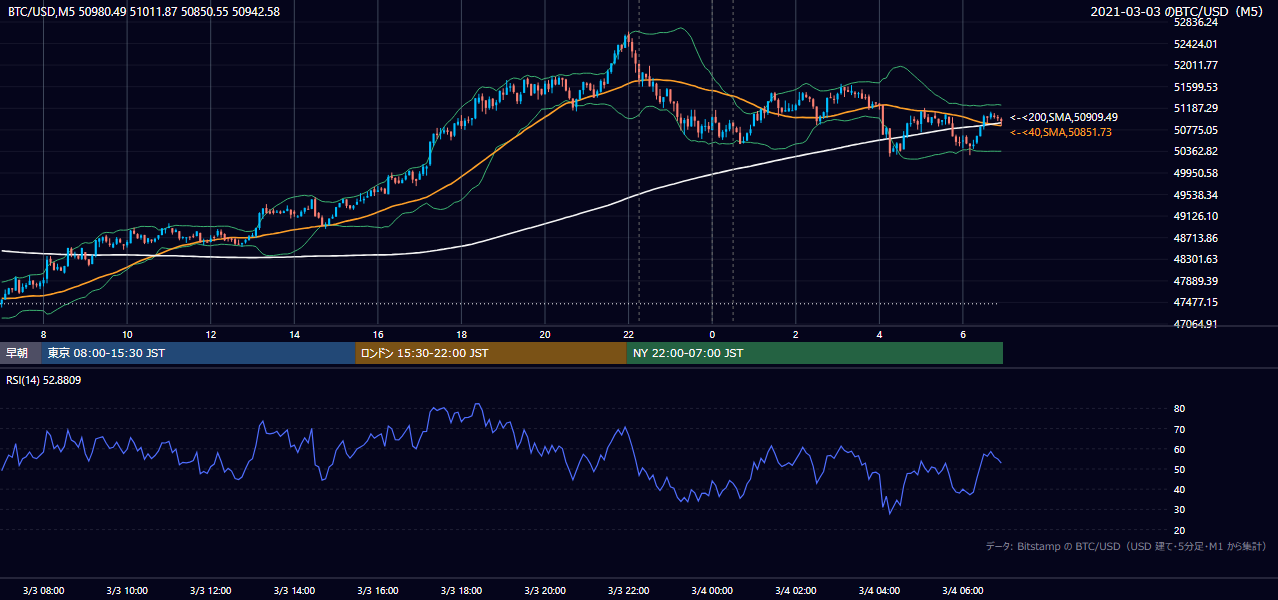The height and width of the screenshot is (600, 1278).
Task: Click the bottom time label 3/3 22:00
Action: coord(628,590)
